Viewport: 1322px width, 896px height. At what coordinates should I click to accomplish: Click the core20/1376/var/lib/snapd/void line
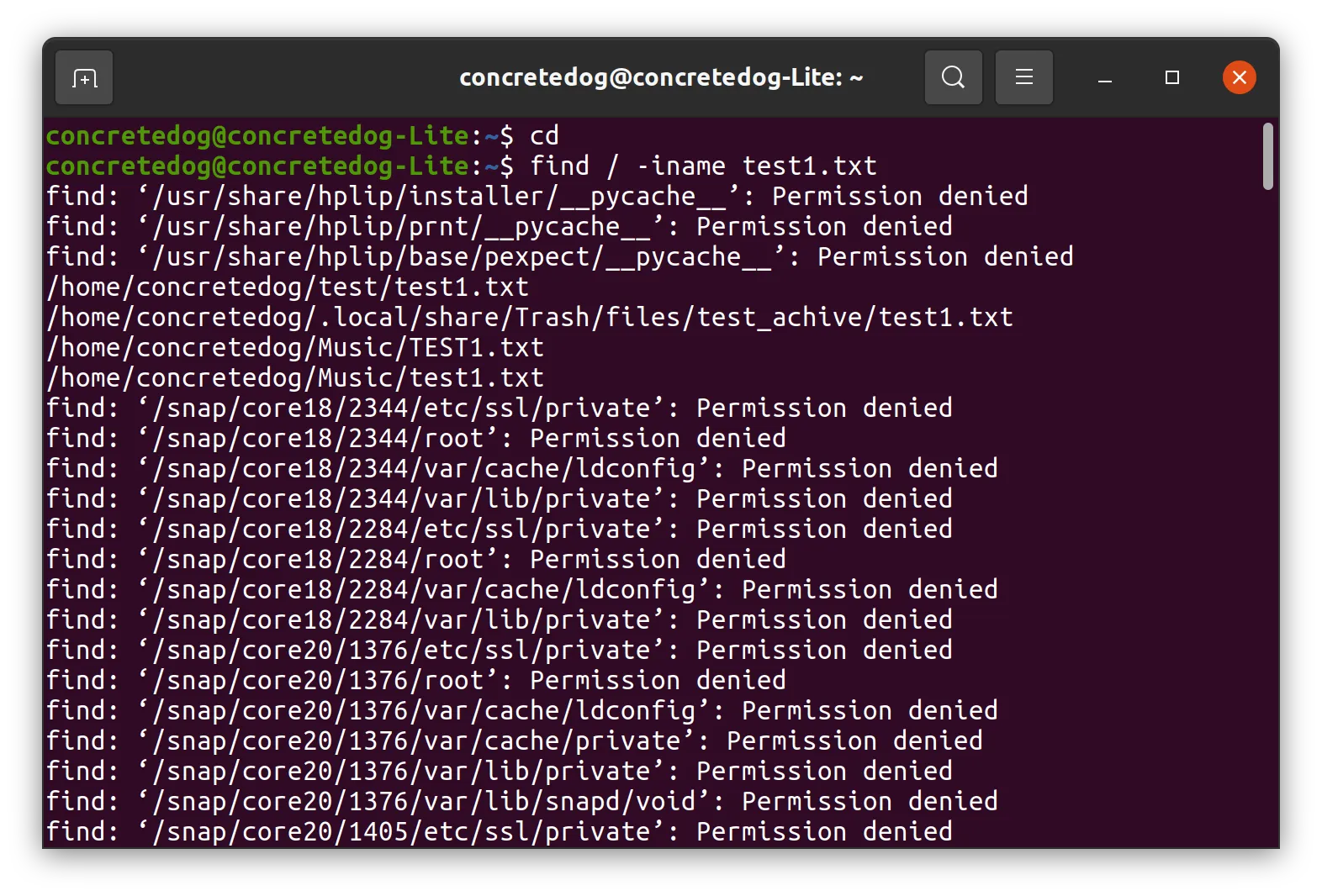522,801
